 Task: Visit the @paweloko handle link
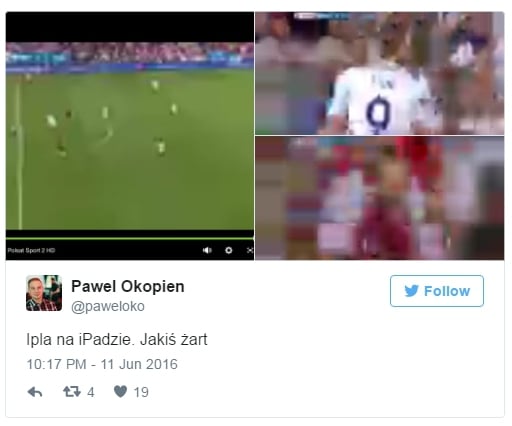point(108,306)
